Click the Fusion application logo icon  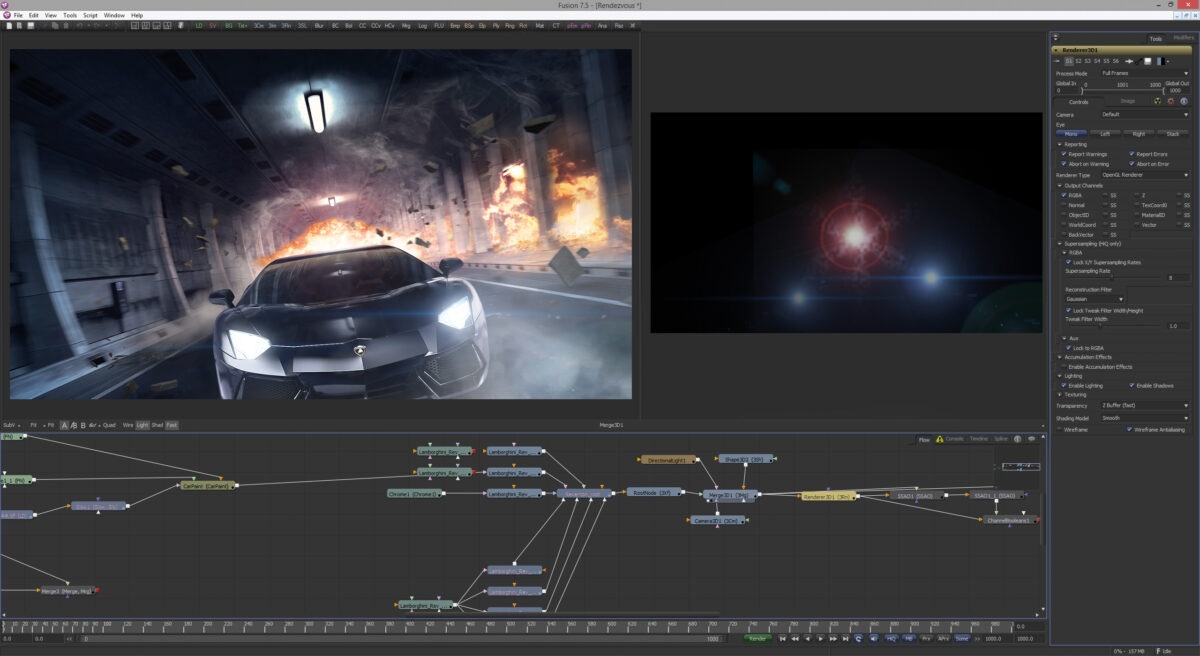(6, 16)
